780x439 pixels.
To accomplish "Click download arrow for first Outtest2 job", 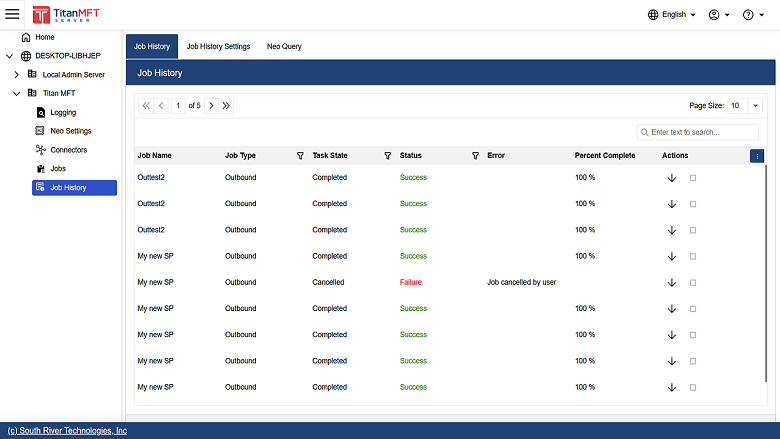I will coord(671,178).
